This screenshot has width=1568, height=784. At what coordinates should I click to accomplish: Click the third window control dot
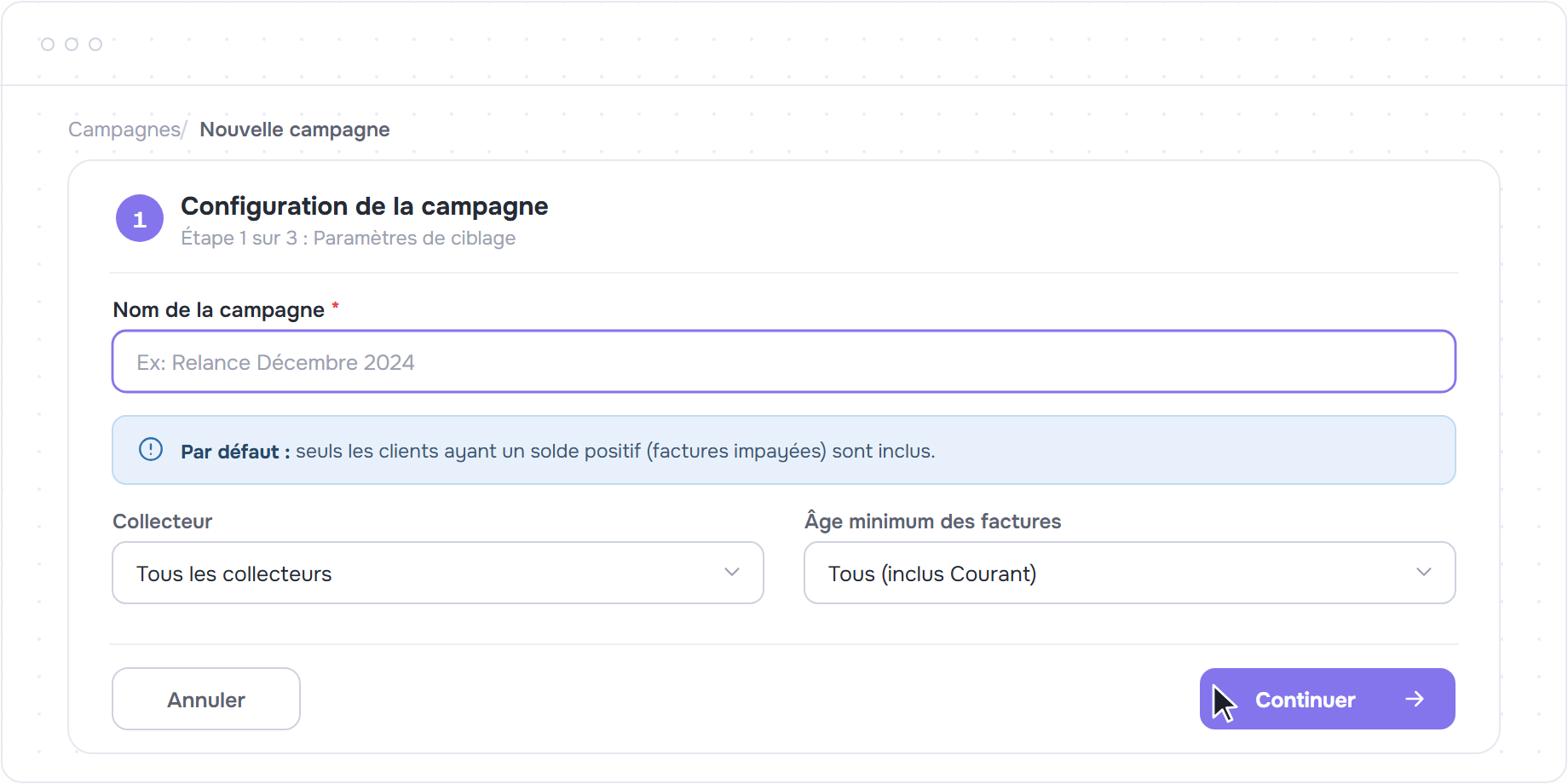point(95,44)
